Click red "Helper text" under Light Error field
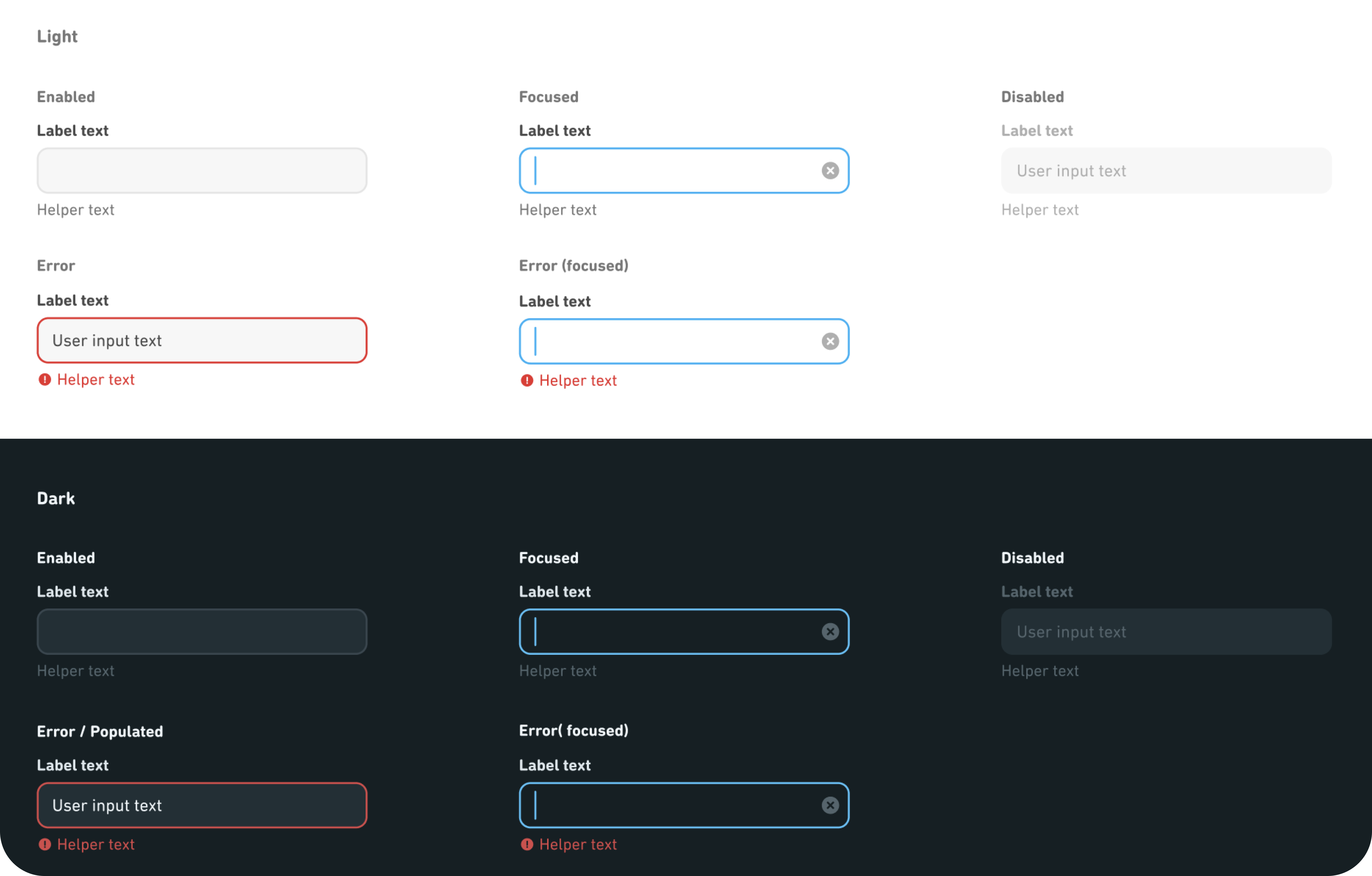Screen dimensions: 1372x876 (x=96, y=380)
